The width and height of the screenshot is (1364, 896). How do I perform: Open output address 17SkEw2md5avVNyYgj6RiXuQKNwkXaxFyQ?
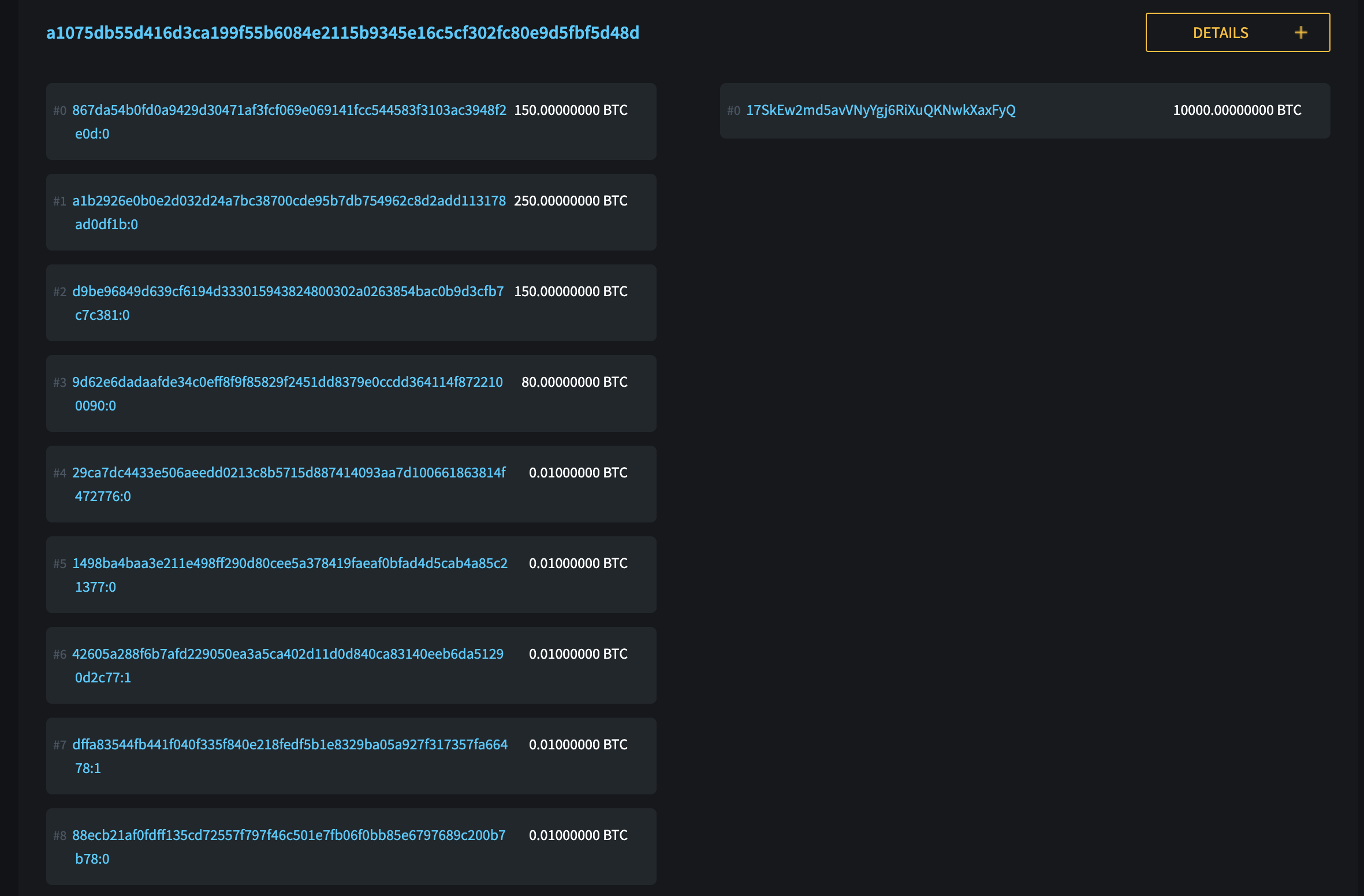point(881,110)
